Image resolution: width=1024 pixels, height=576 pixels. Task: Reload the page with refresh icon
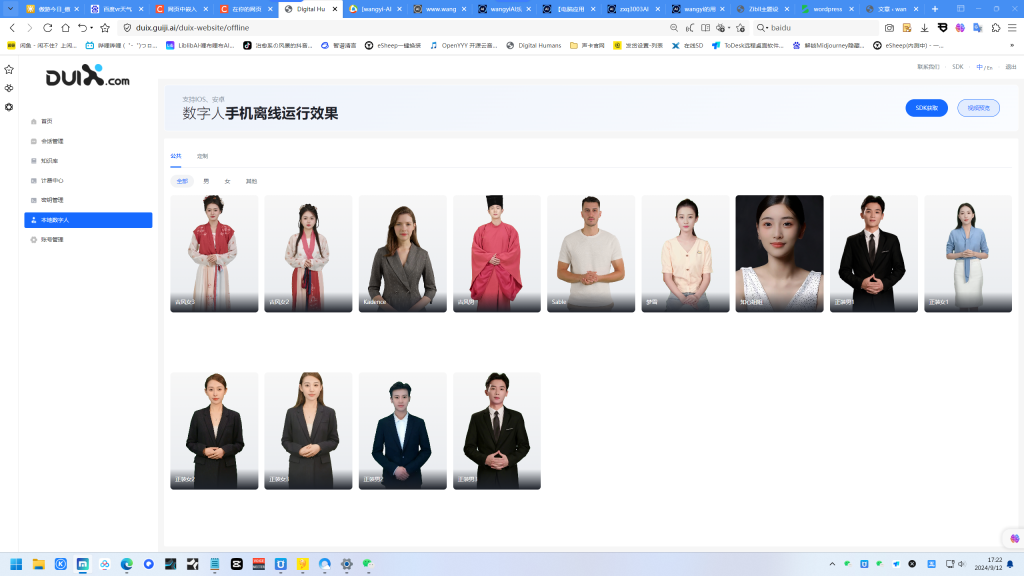tap(47, 28)
